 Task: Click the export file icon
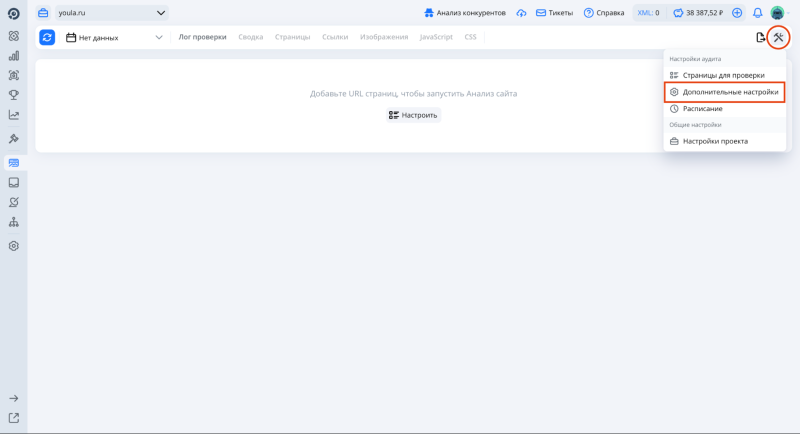(x=761, y=37)
